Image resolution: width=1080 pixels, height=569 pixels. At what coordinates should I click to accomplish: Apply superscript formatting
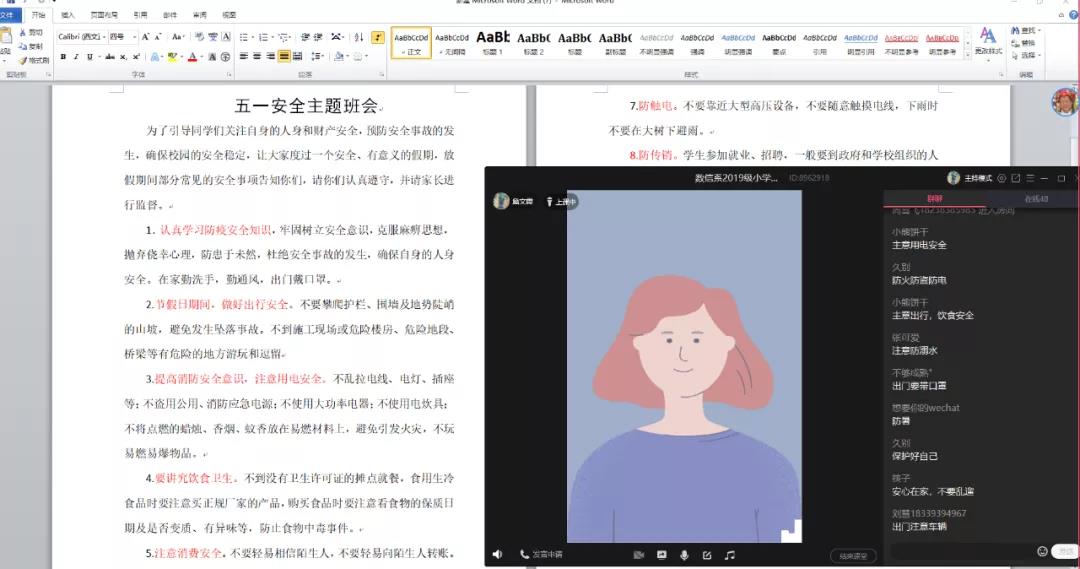pyautogui.click(x=136, y=56)
